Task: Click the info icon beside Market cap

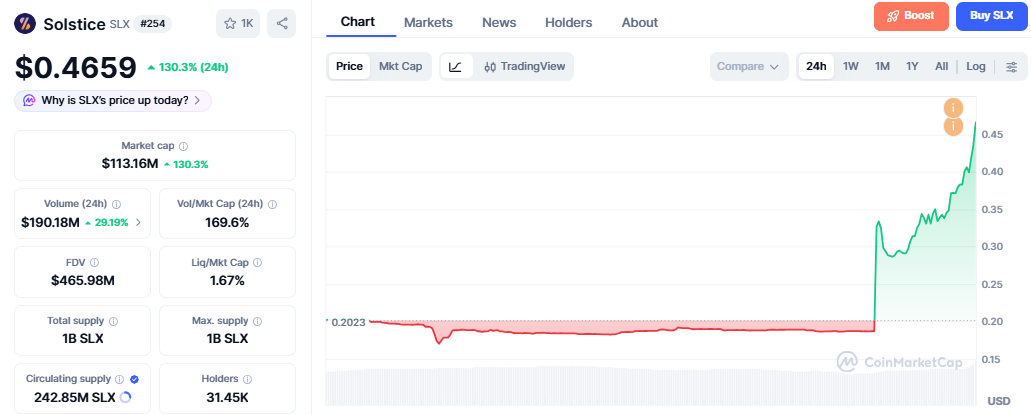Action: click(183, 146)
